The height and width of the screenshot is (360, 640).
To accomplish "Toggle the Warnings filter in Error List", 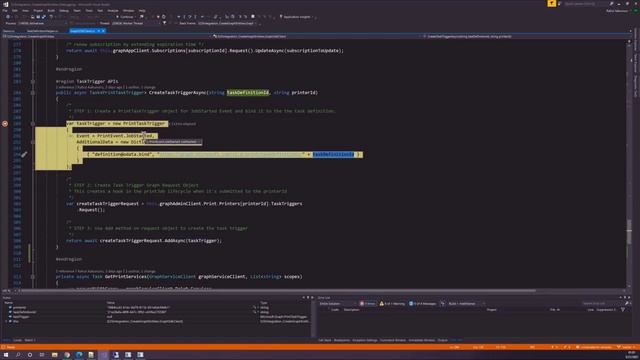I will pyautogui.click(x=392, y=303).
